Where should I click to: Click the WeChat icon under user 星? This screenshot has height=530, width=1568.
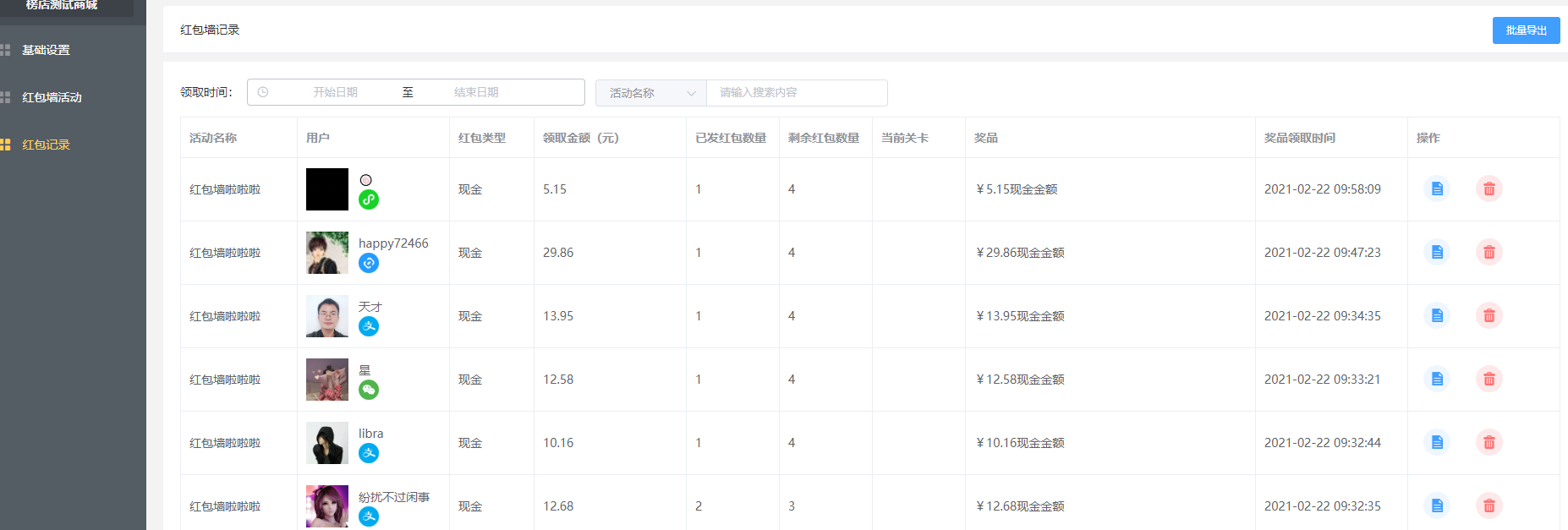pyautogui.click(x=369, y=390)
